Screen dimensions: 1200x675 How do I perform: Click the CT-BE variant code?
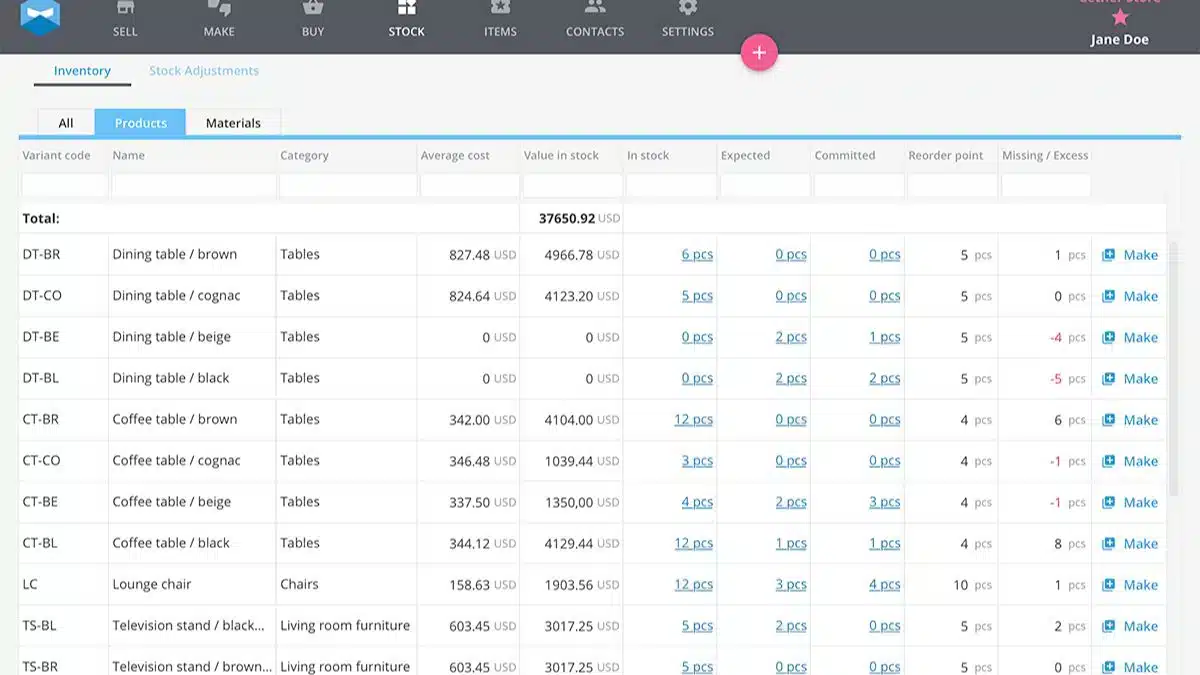point(40,502)
